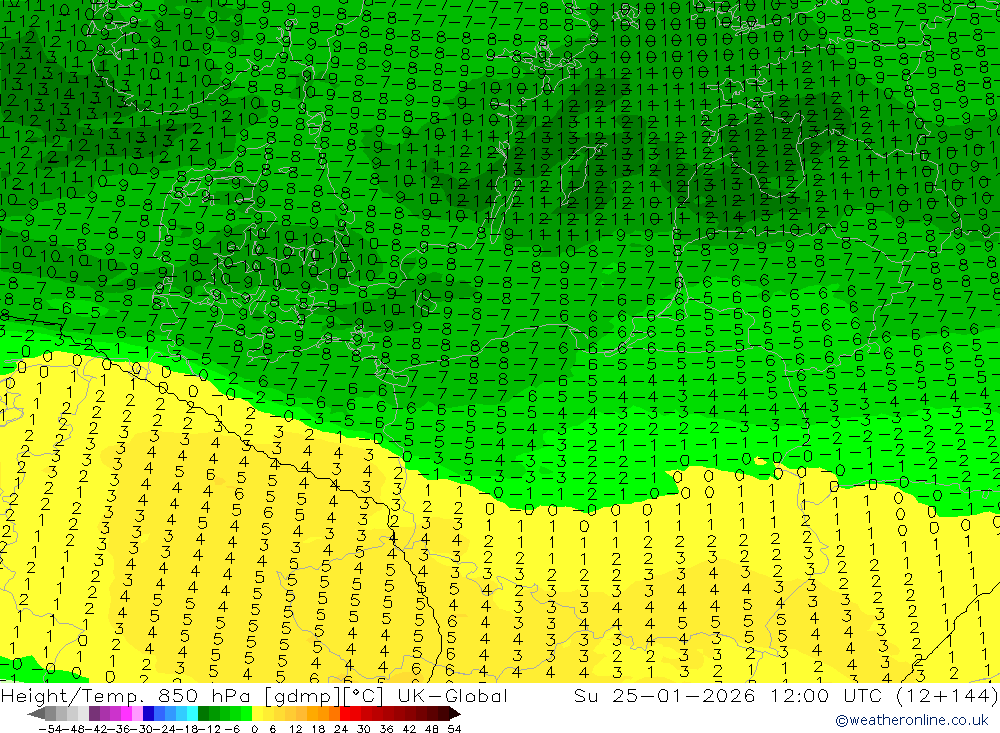Select the 'UK-Global' model name text

tap(452, 695)
